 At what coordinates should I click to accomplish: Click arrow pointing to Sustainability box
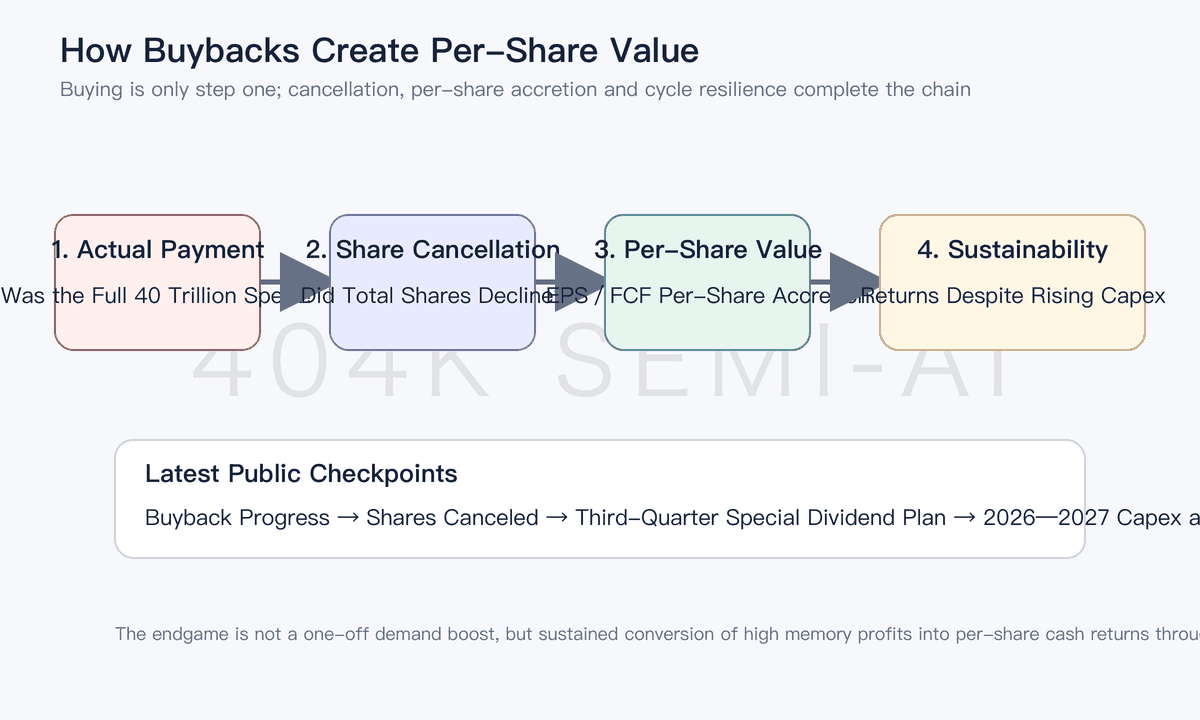pos(845,282)
